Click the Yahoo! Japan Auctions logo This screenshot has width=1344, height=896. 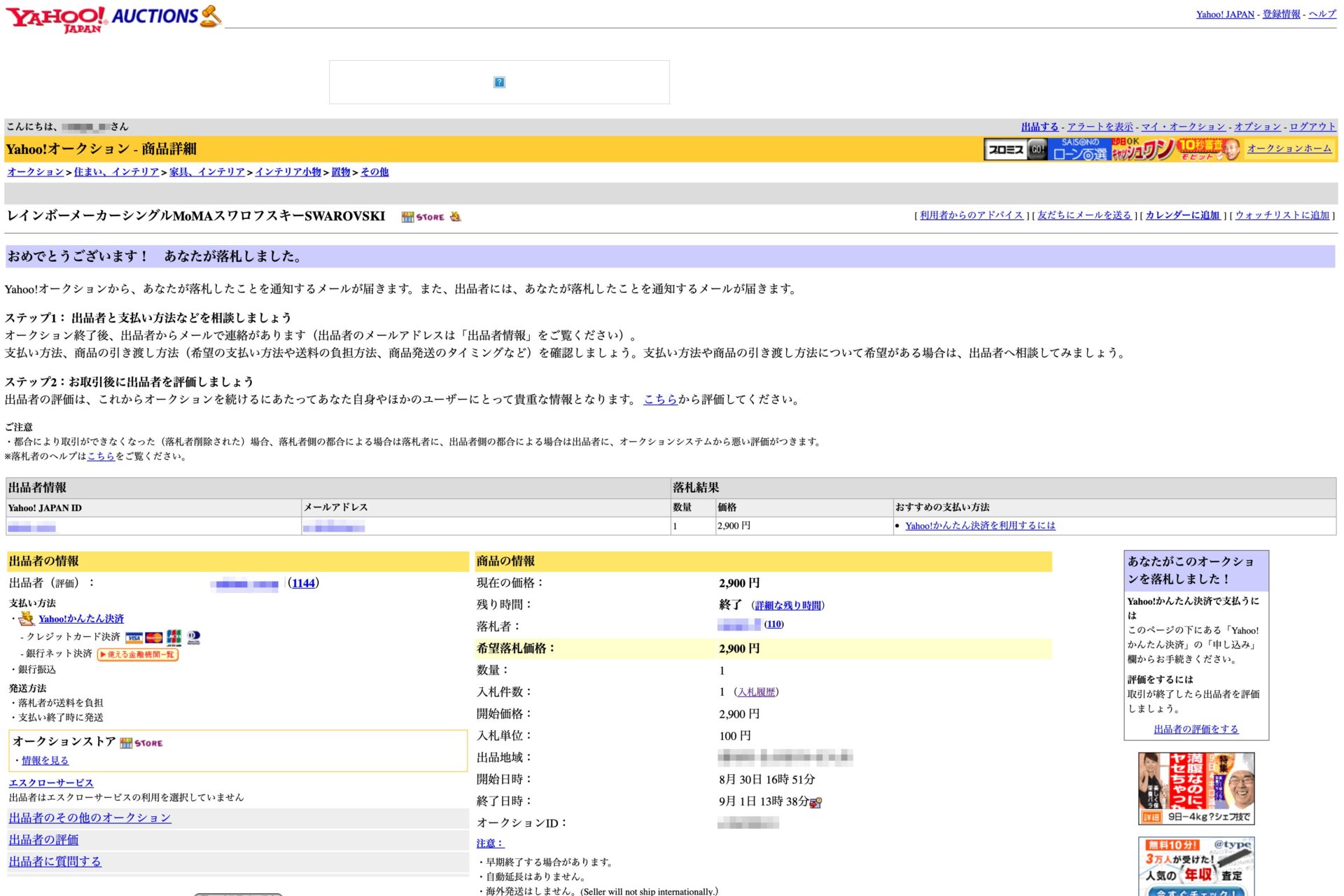point(113,18)
